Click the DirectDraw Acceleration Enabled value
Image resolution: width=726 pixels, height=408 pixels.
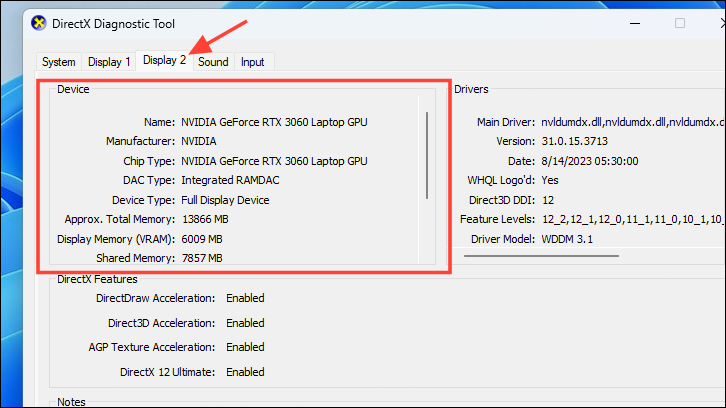point(245,298)
